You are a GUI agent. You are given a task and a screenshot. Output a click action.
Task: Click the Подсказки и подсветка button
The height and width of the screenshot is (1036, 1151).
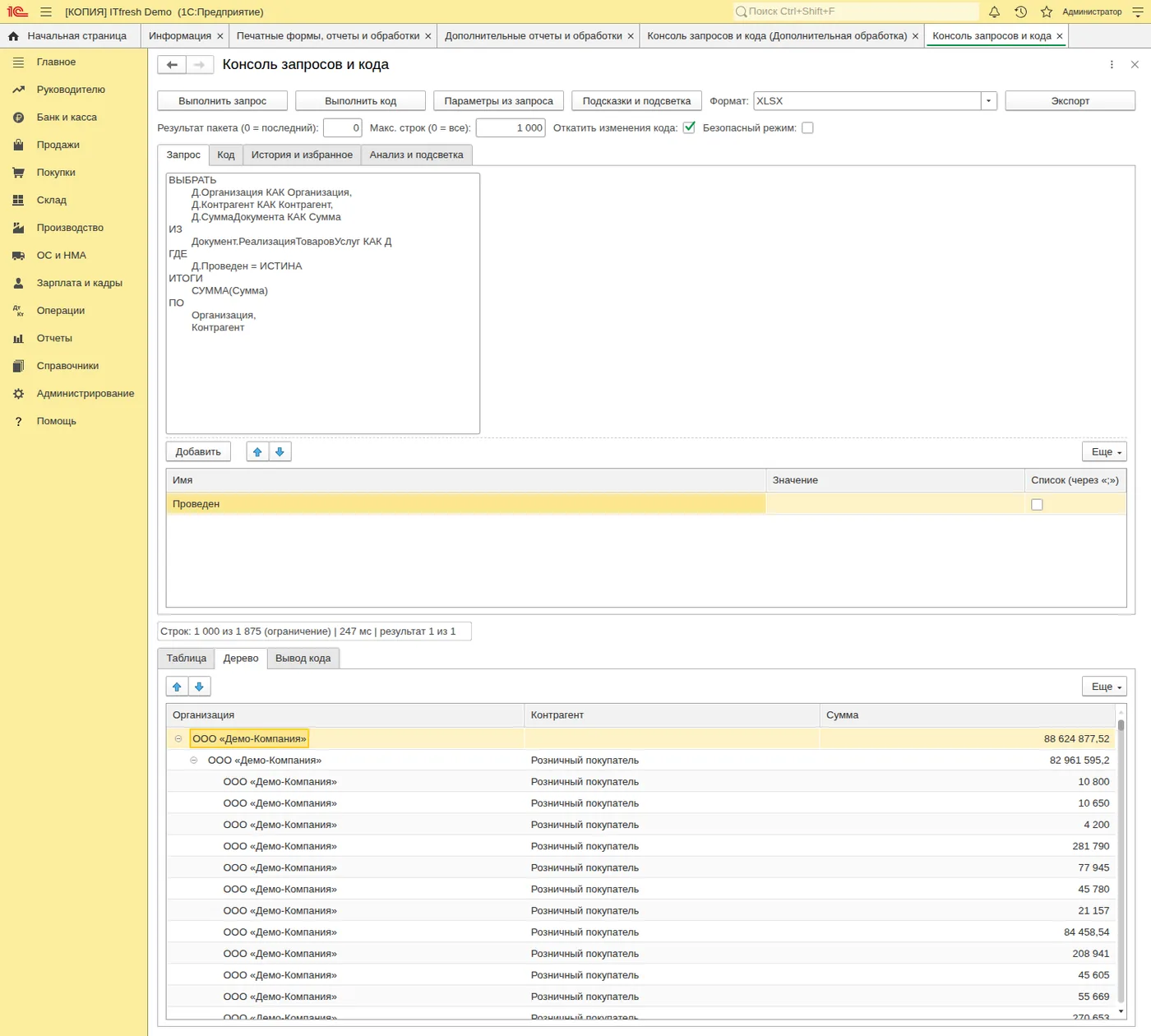coord(637,101)
